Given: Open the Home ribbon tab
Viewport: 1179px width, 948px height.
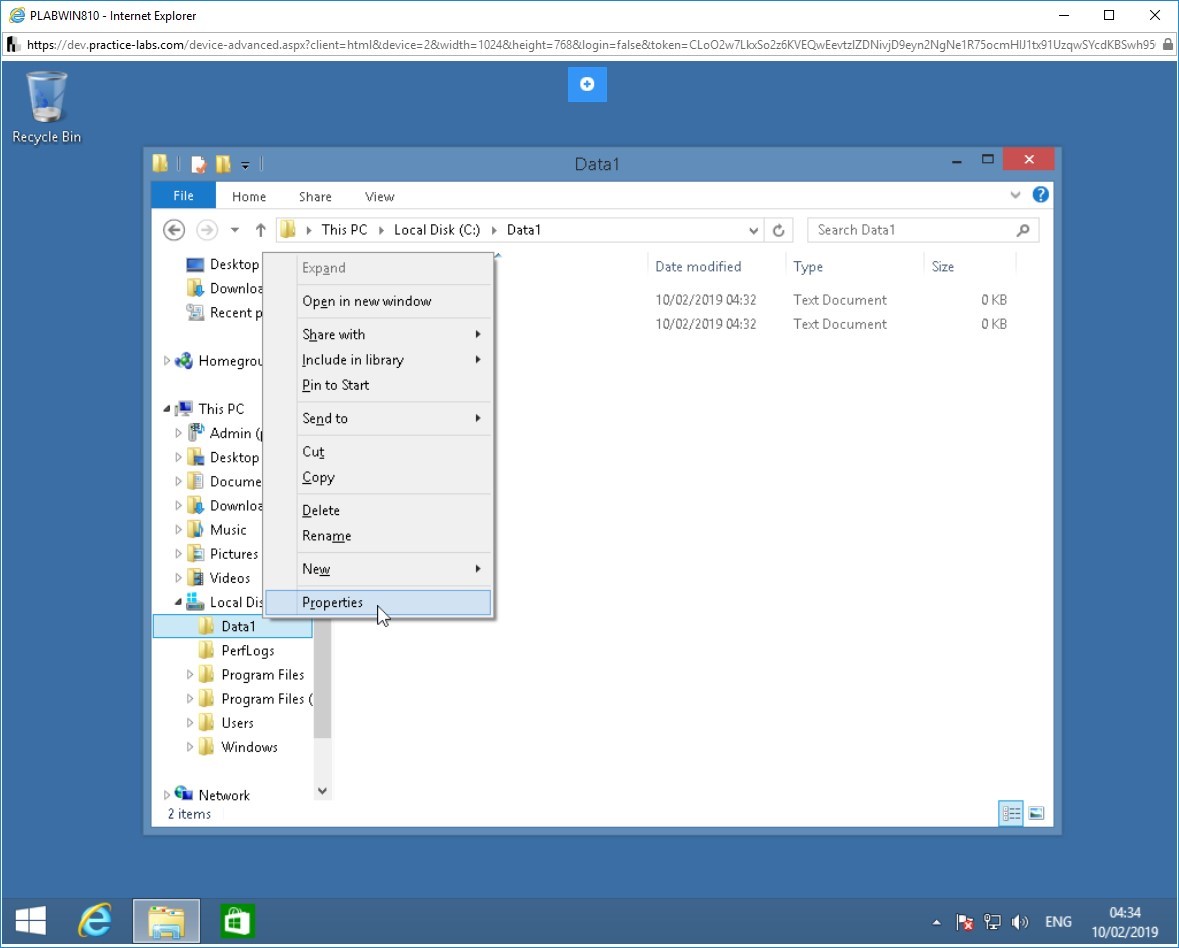Looking at the screenshot, I should pyautogui.click(x=249, y=197).
